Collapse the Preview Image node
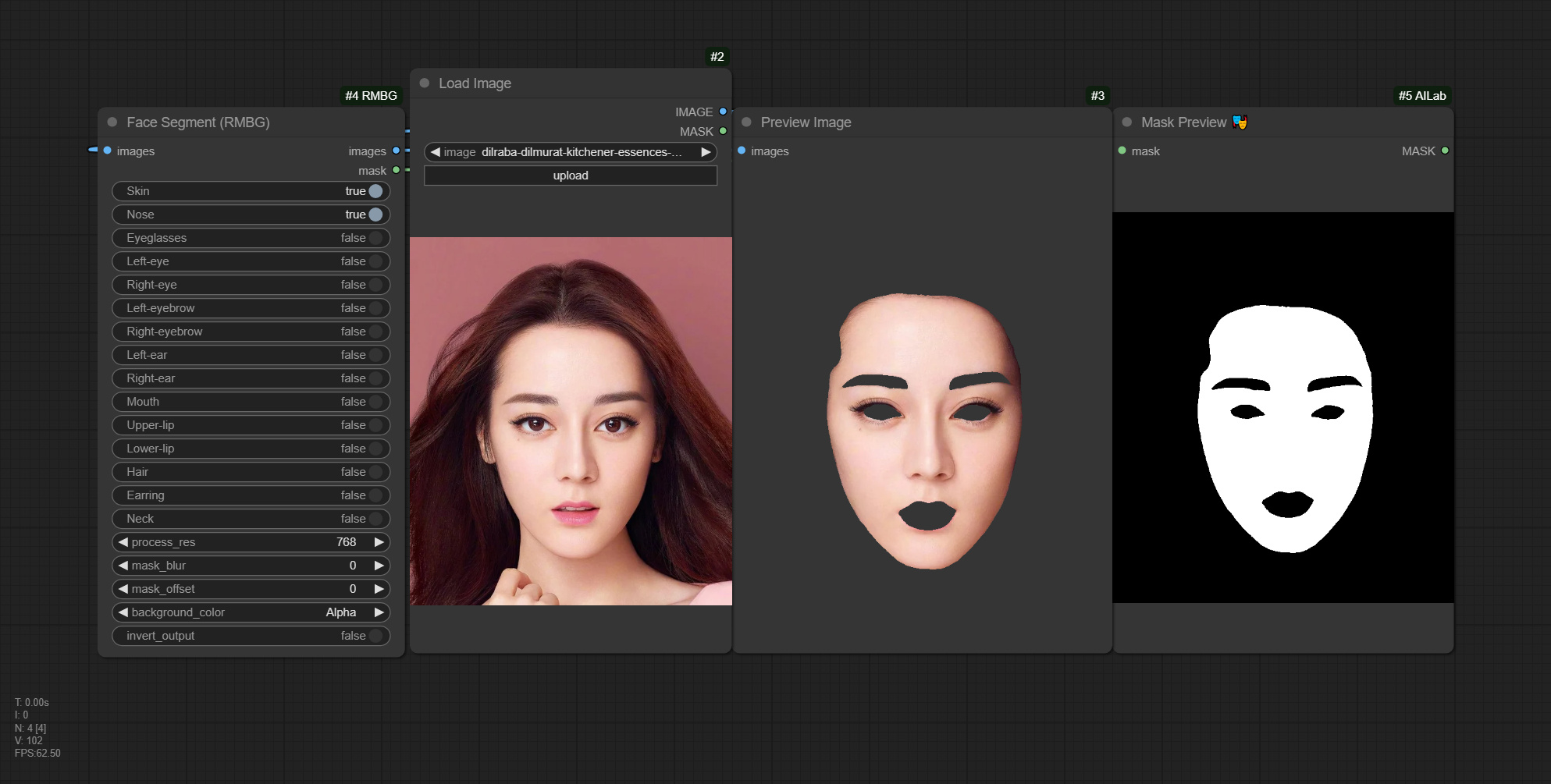The image size is (1551, 784). 746,122
